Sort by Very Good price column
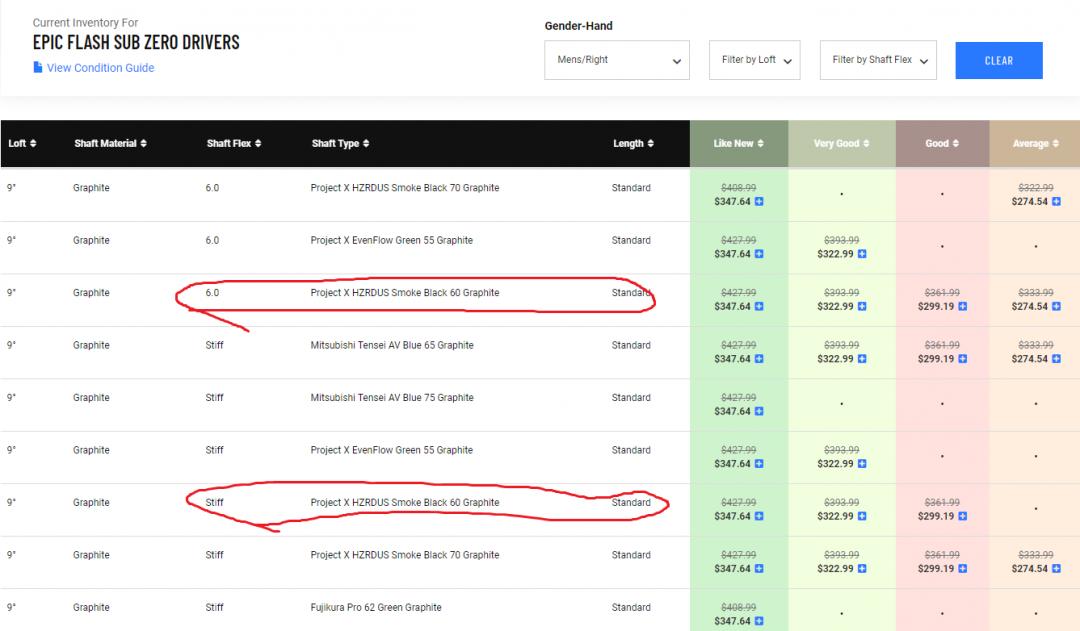The image size is (1080, 631). point(841,144)
